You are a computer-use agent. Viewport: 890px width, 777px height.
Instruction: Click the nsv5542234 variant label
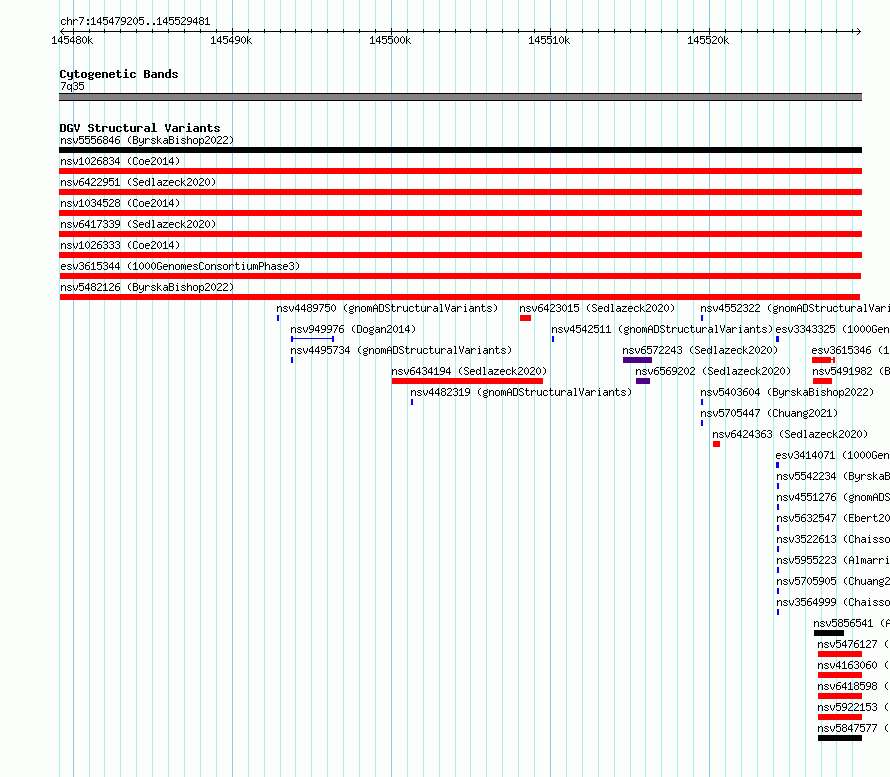(x=833, y=476)
